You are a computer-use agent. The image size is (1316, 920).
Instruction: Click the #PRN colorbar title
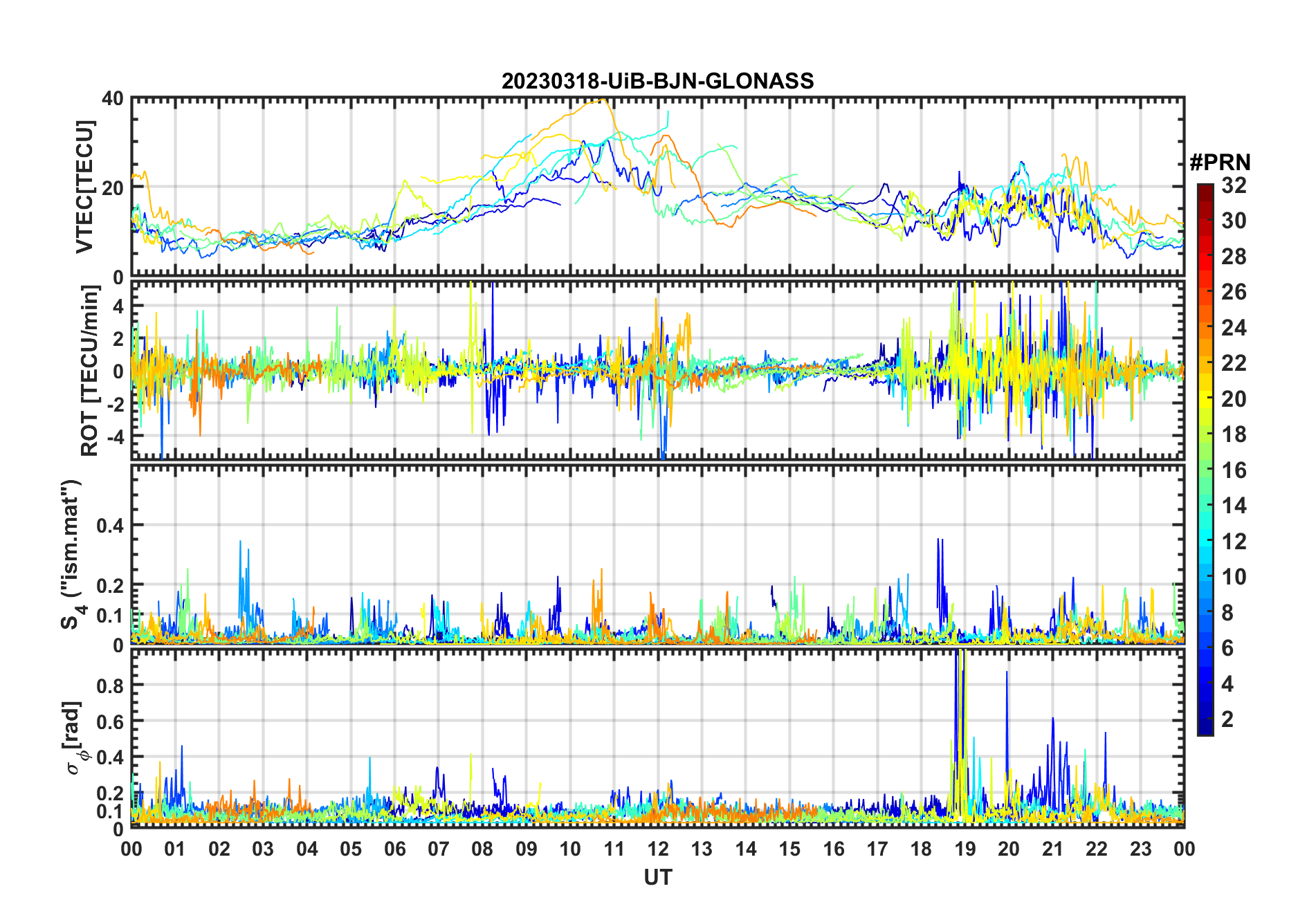[x=1220, y=163]
